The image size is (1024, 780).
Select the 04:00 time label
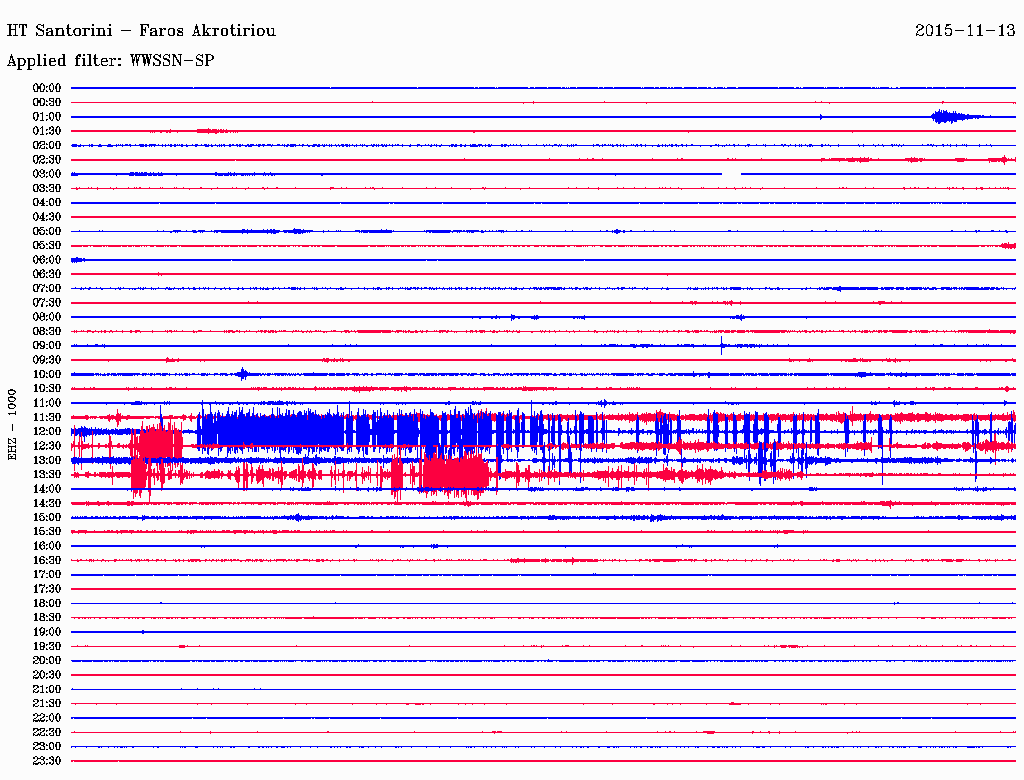click(46, 203)
